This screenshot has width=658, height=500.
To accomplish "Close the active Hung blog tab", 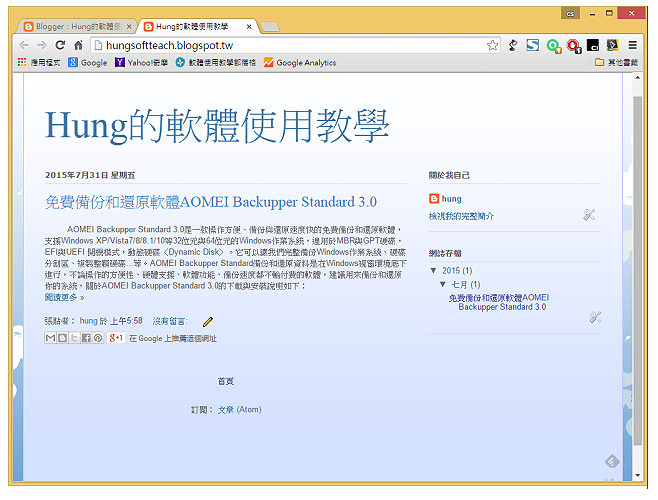I will (x=249, y=26).
